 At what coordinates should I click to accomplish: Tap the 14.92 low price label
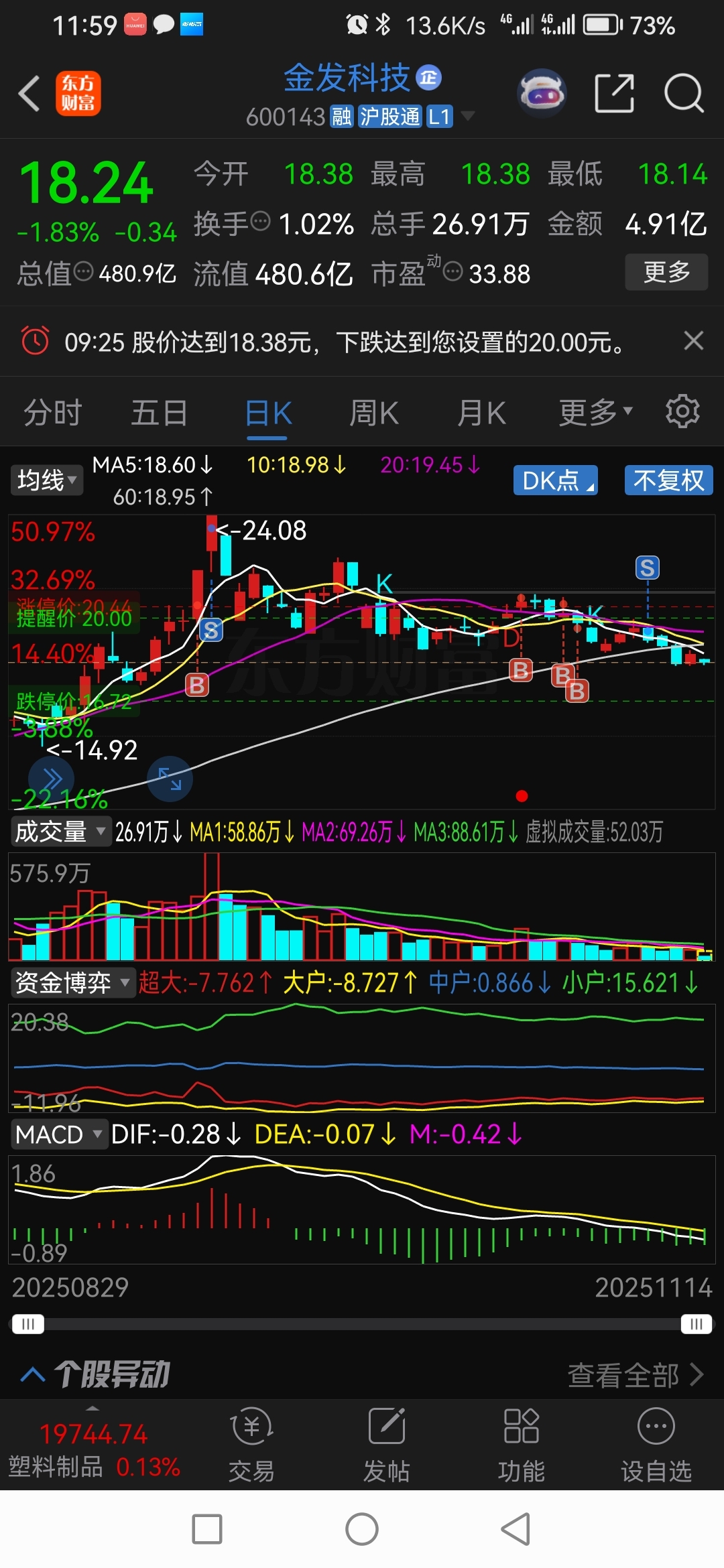(93, 750)
